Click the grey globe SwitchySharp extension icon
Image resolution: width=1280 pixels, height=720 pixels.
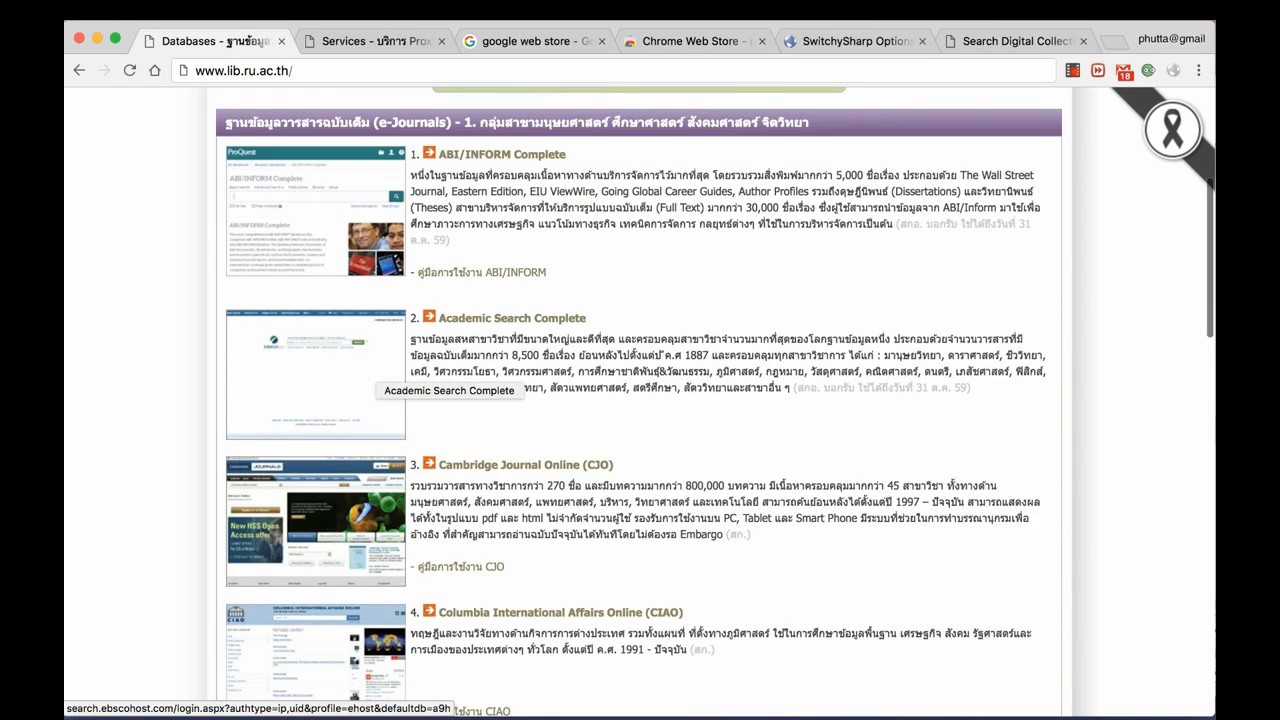click(1173, 70)
